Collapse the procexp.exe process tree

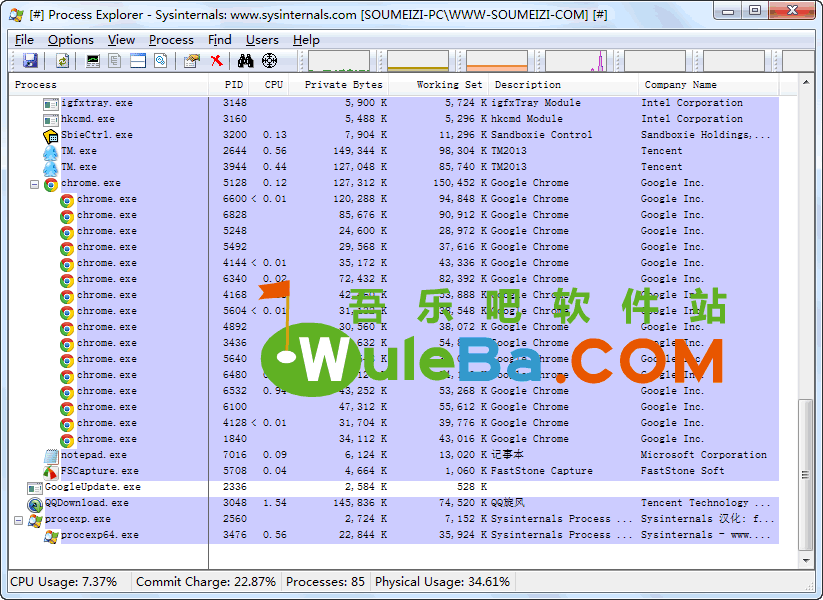[x=18, y=521]
